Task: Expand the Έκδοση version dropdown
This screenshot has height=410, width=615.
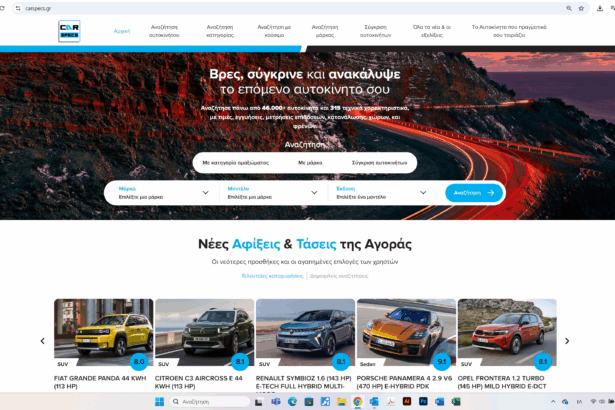Action: 381,193
